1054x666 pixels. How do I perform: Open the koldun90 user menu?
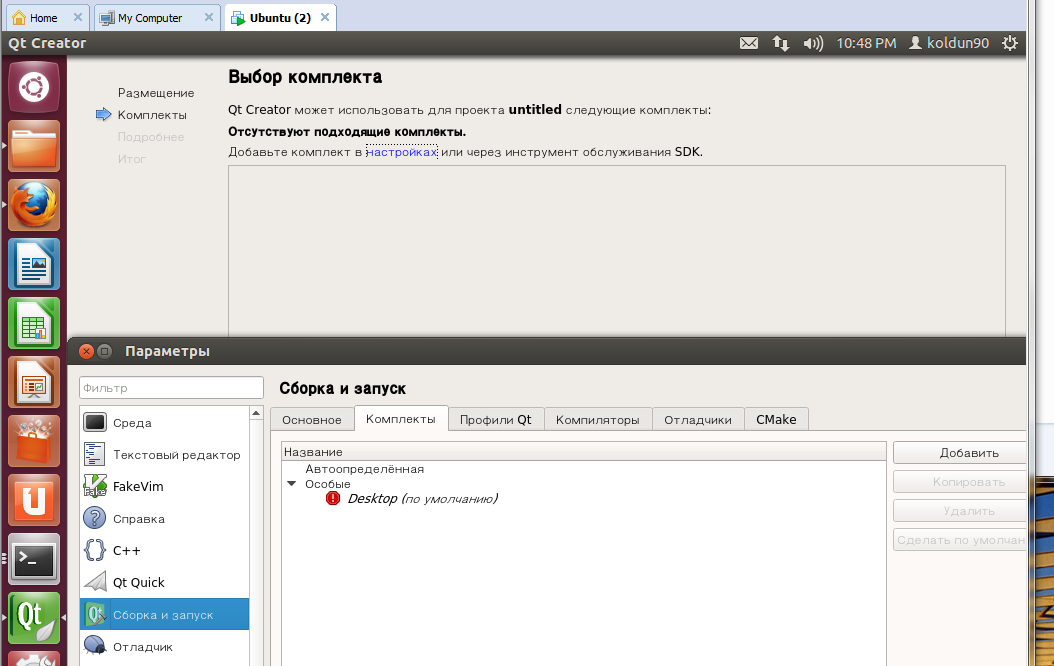(949, 43)
